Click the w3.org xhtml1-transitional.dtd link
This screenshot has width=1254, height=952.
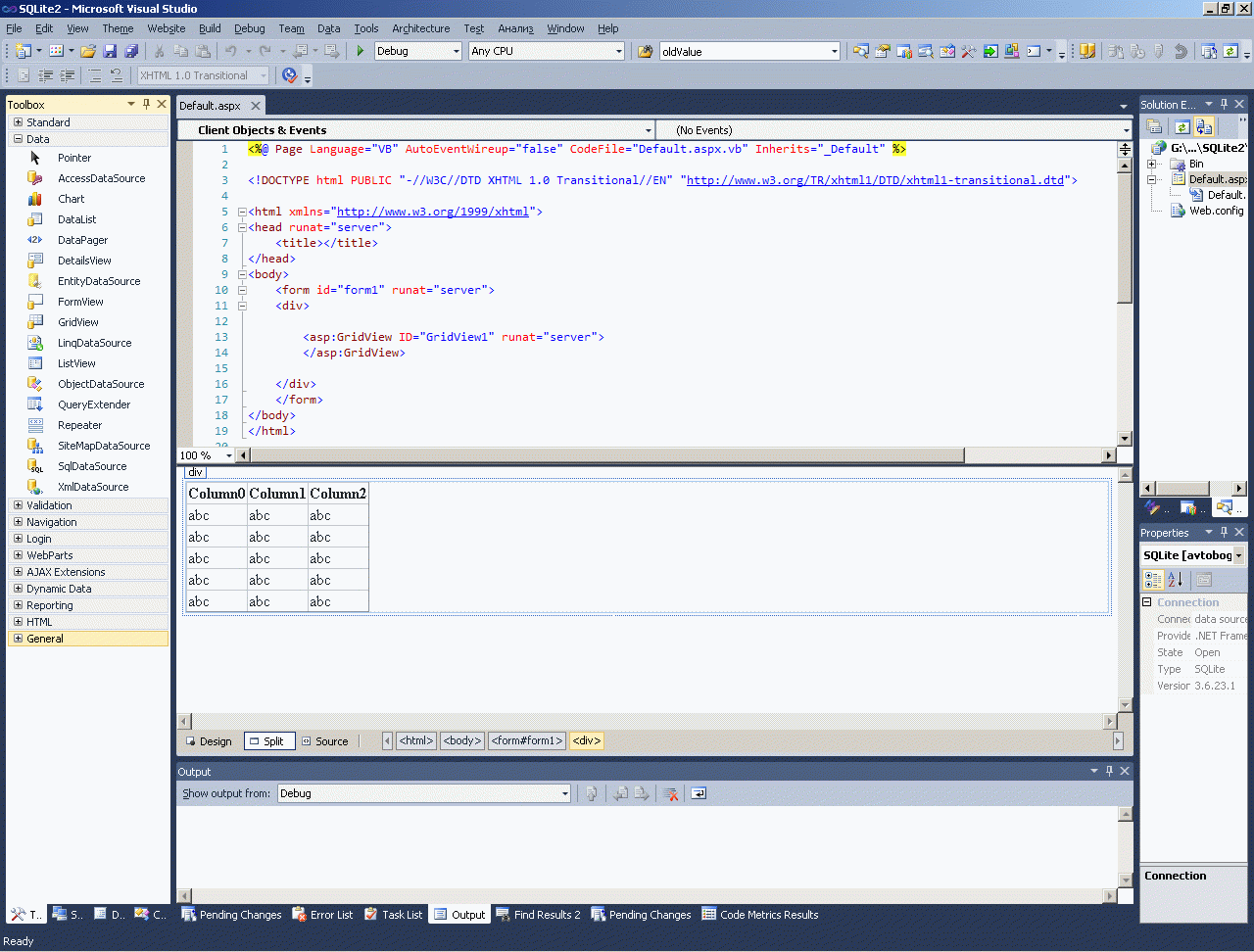875,180
